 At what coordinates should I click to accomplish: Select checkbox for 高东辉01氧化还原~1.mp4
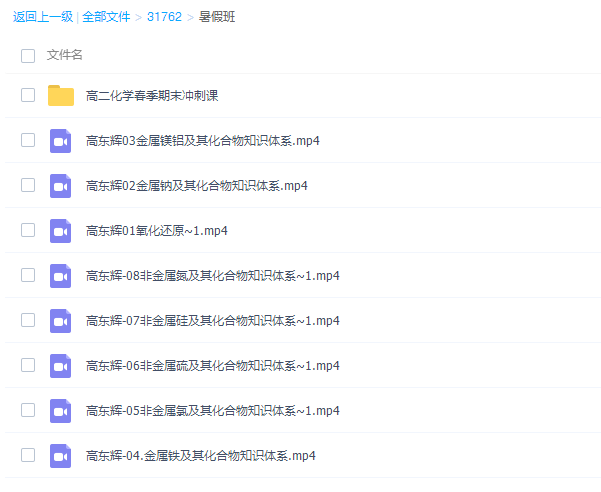28,230
